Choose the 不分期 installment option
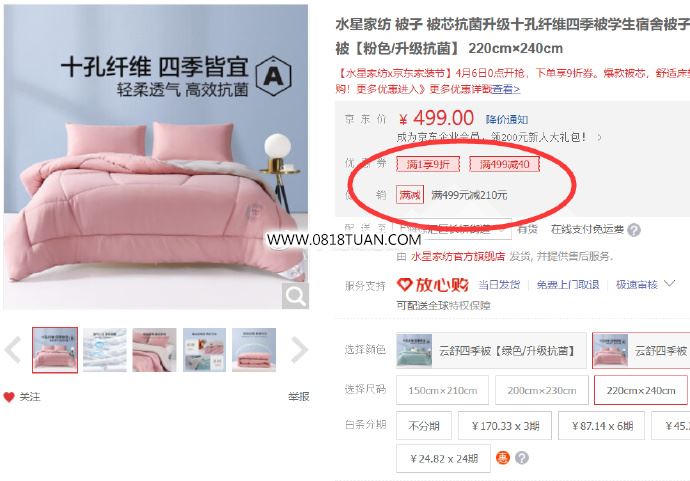Viewport: 690px width, 481px height. pyautogui.click(x=424, y=426)
